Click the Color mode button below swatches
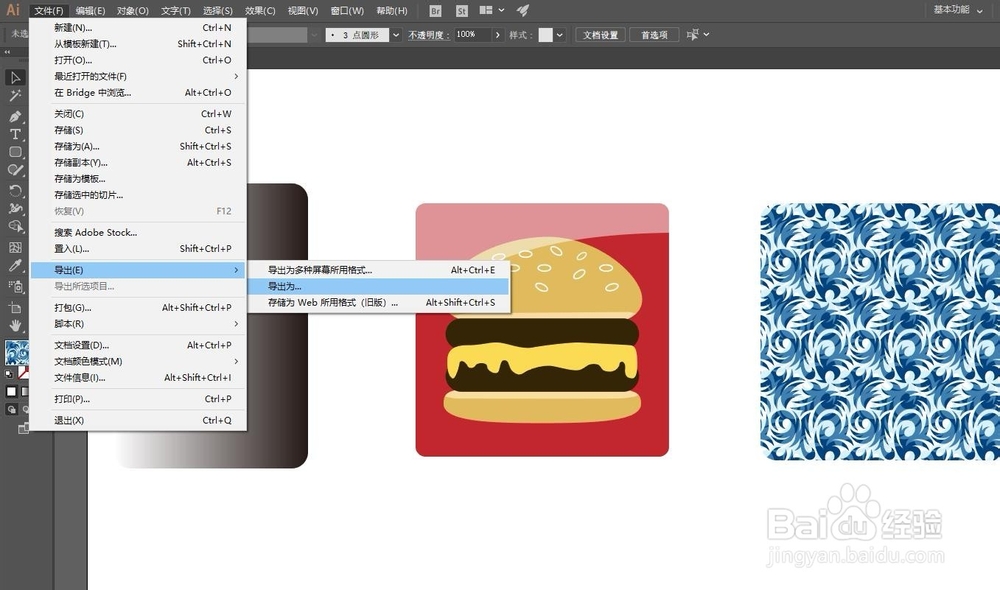 [11, 392]
